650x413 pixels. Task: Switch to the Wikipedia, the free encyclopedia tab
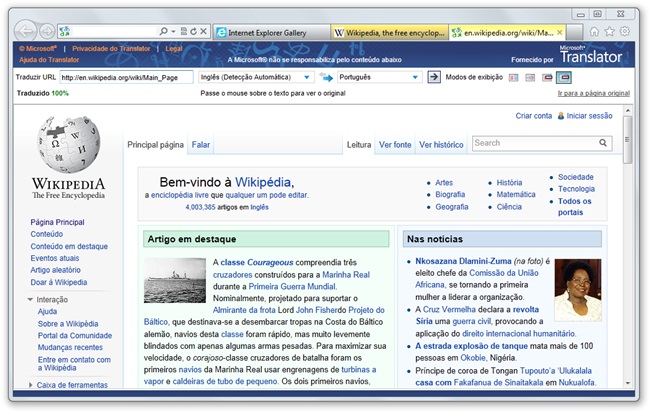[x=390, y=32]
